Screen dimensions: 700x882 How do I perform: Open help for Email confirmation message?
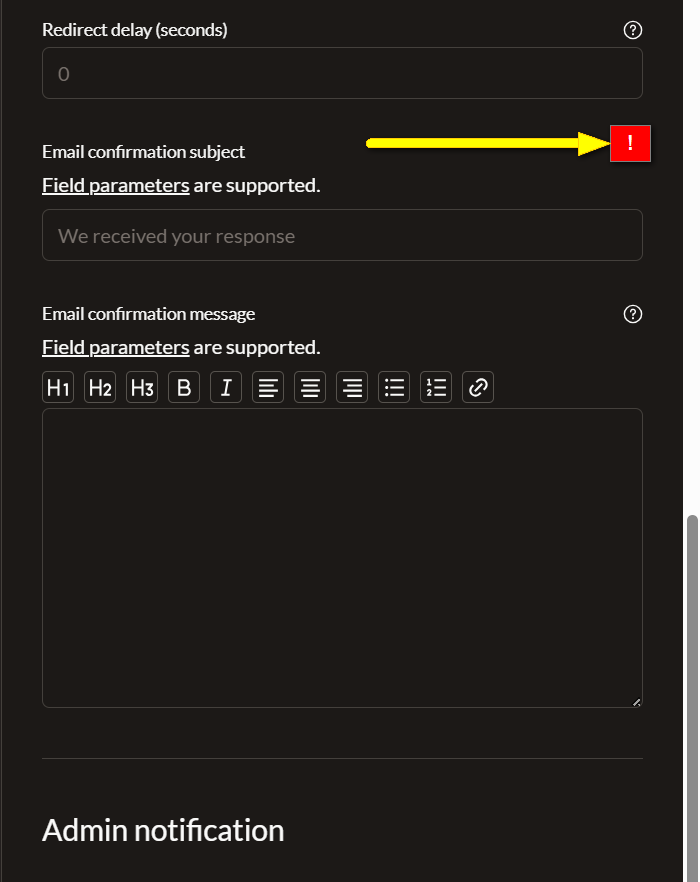[633, 314]
